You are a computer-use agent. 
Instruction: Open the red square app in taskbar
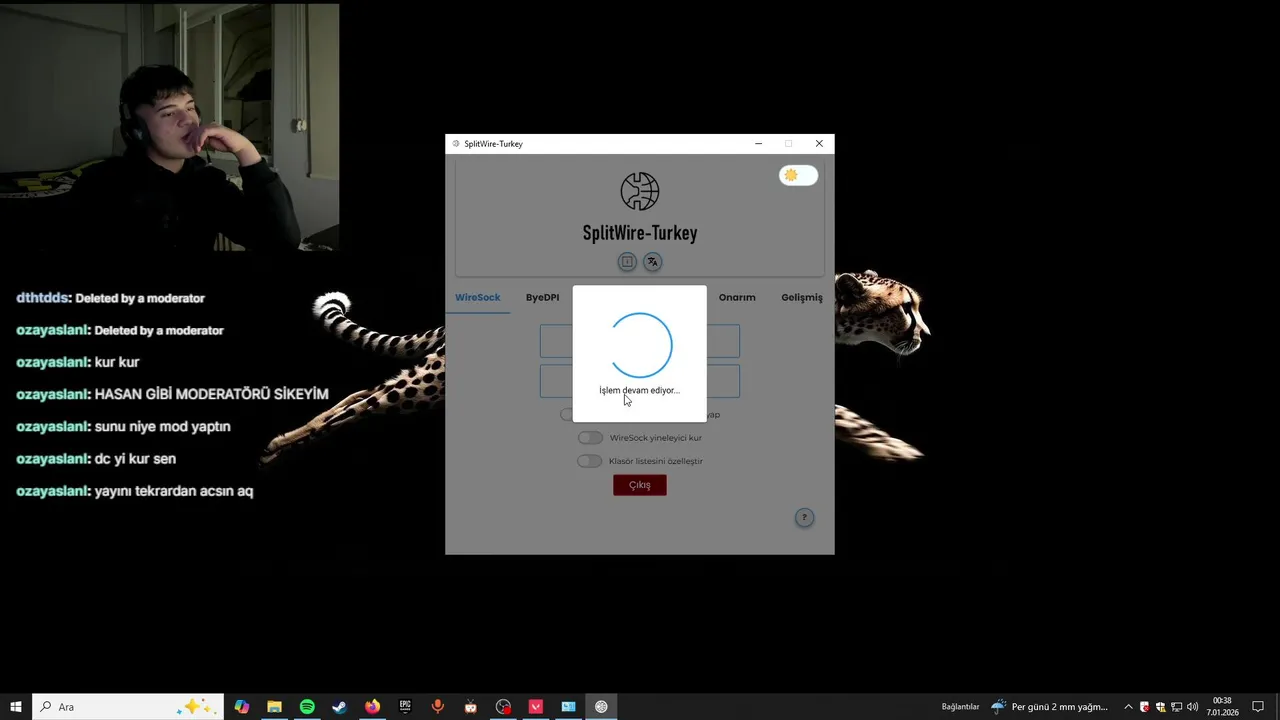click(536, 707)
